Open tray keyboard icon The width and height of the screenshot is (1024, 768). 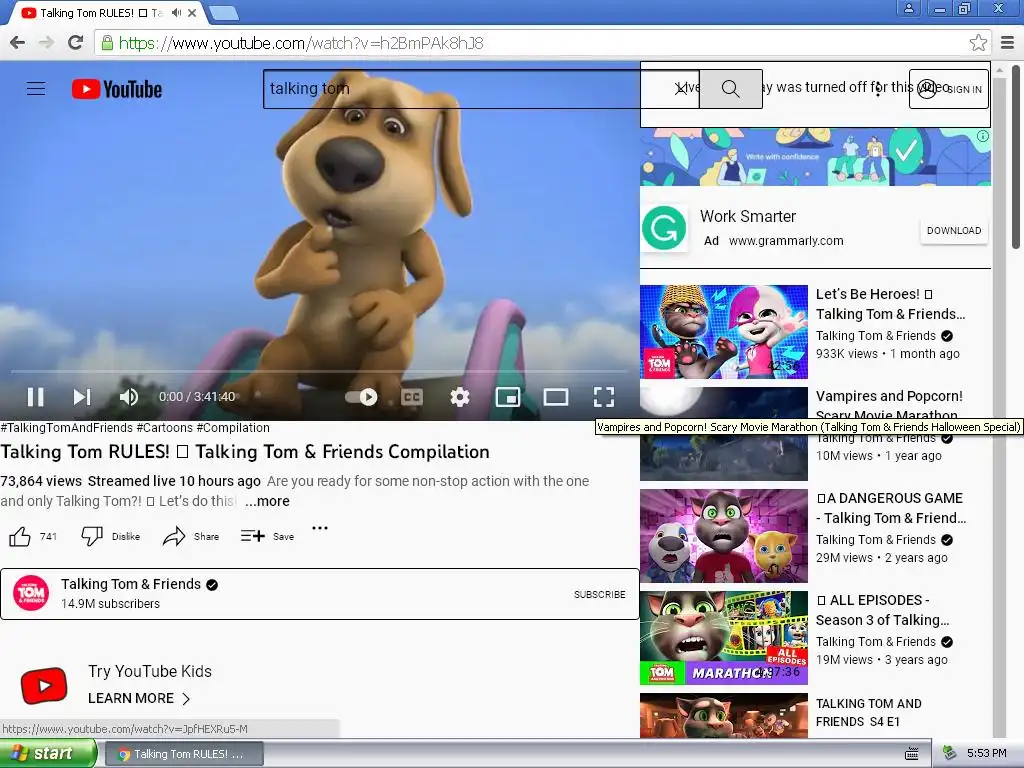912,754
